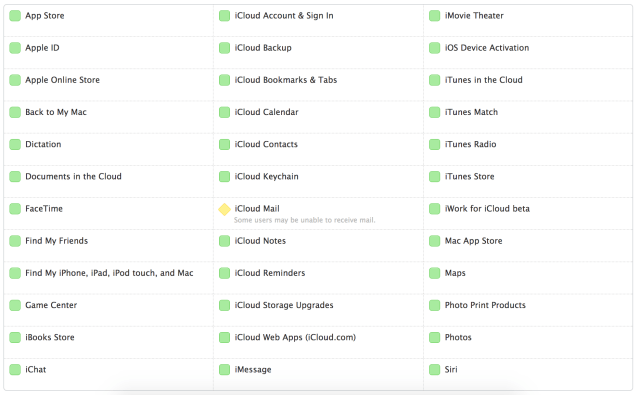Click the iOS Device Activation status icon

coord(435,48)
